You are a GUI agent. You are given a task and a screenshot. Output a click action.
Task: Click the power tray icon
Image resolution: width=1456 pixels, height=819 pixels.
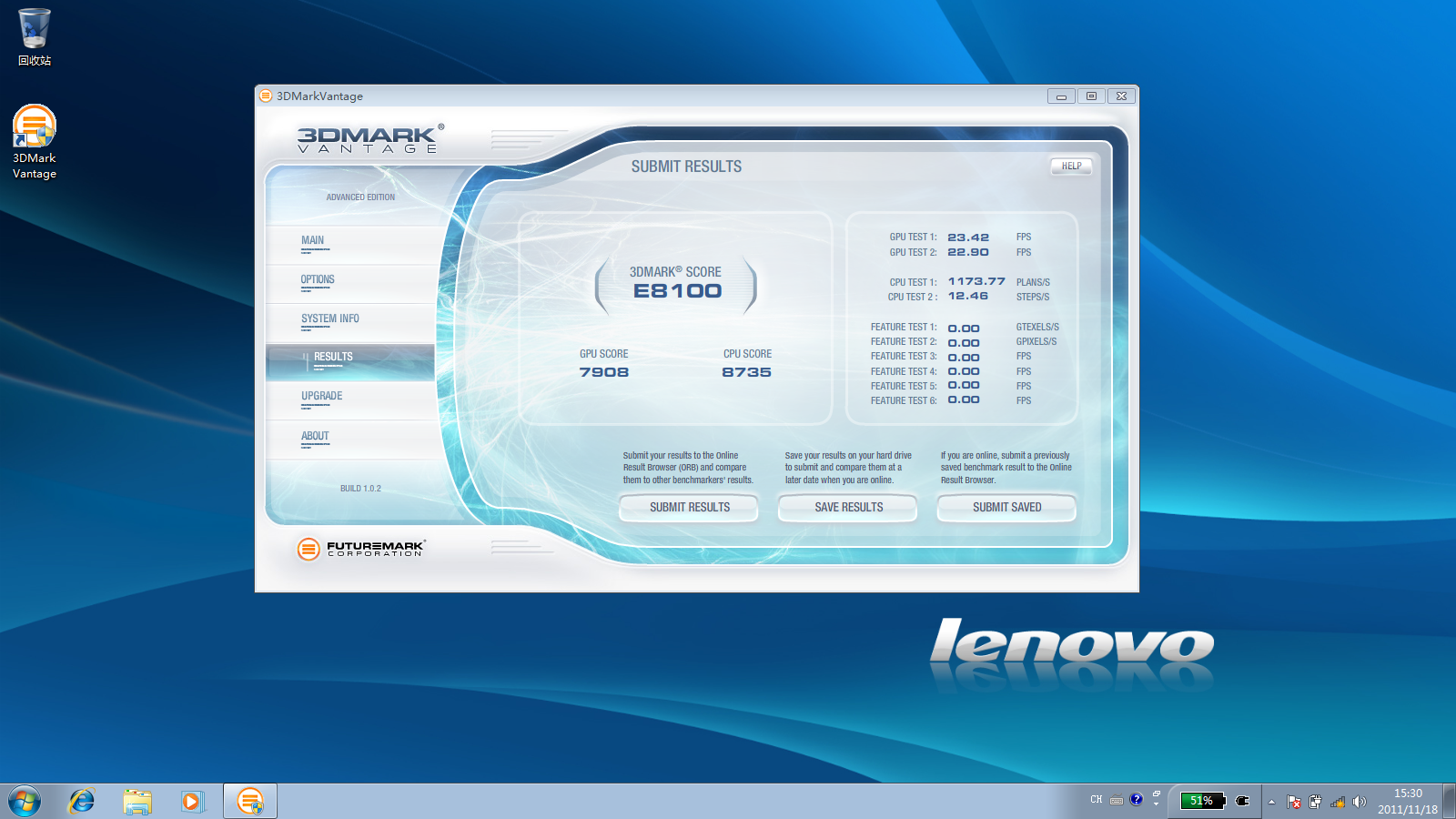point(1315,802)
